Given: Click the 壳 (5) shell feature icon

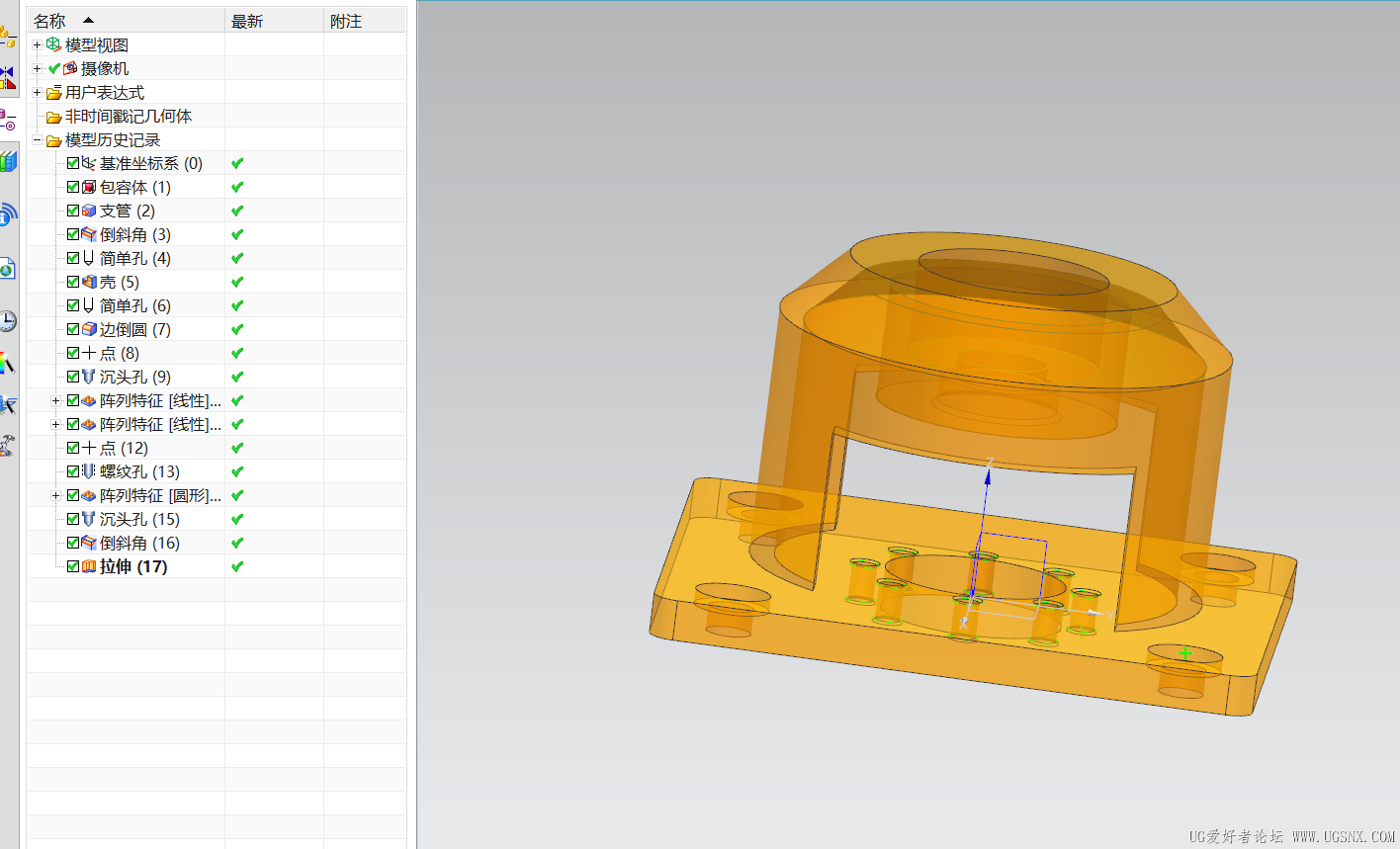Looking at the screenshot, I should point(89,282).
